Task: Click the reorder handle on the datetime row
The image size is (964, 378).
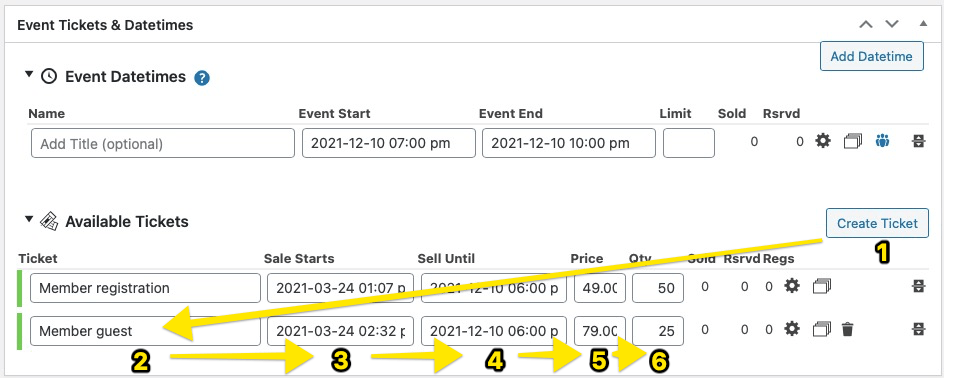Action: [x=919, y=141]
